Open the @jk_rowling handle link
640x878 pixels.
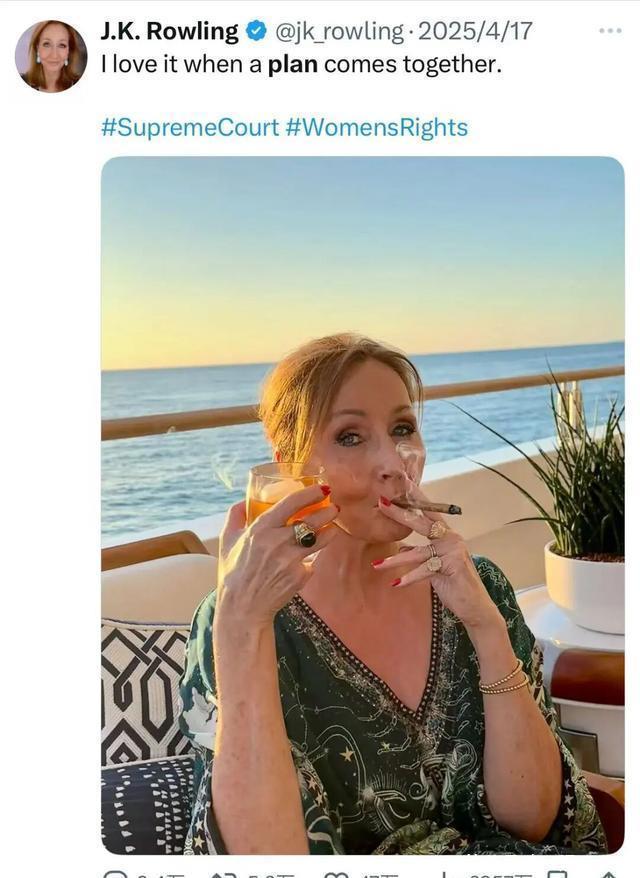coord(341,32)
